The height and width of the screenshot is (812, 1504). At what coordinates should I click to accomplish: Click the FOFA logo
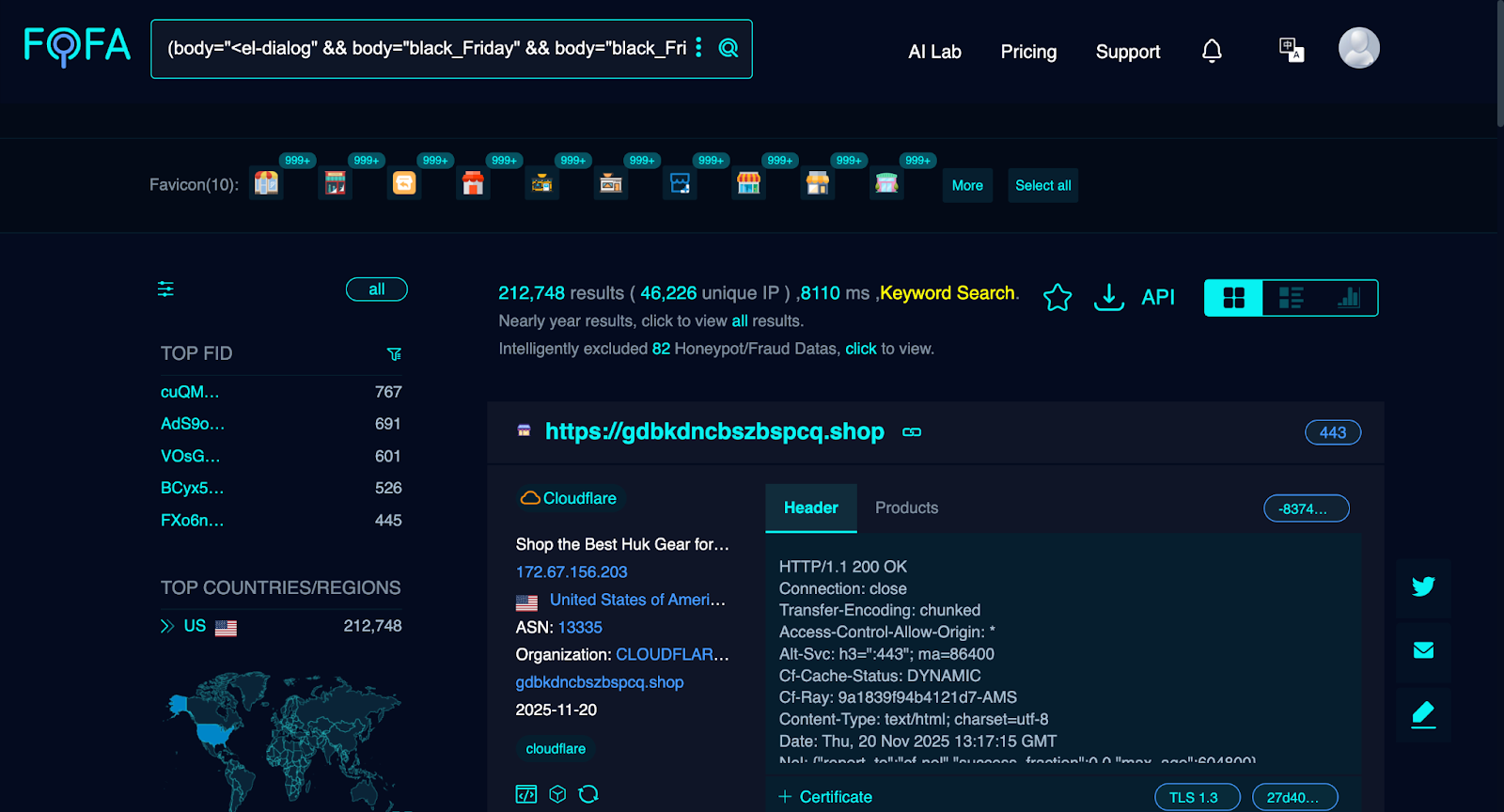pyautogui.click(x=77, y=46)
